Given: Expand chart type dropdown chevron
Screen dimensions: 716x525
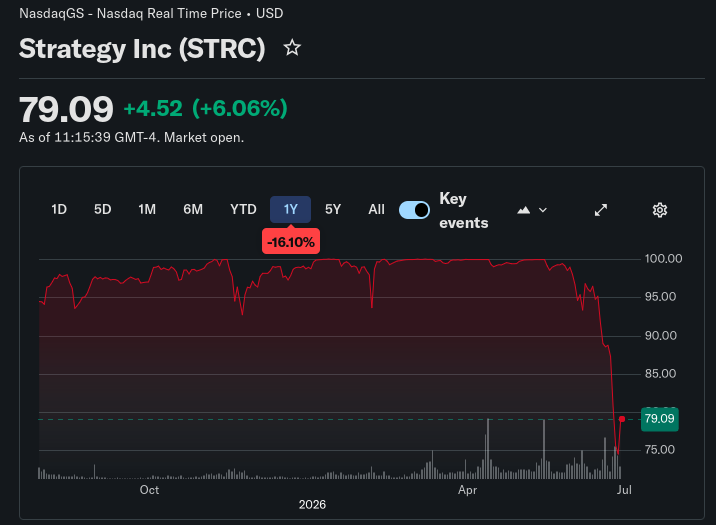Looking at the screenshot, I should click(x=543, y=210).
